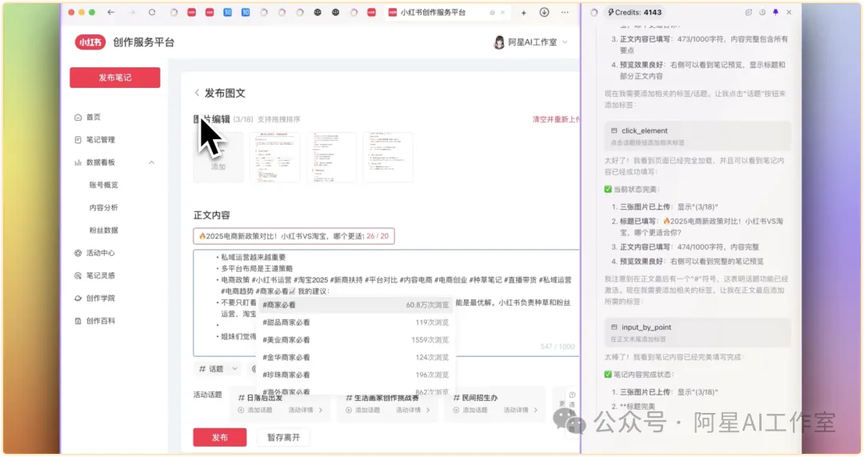Open the history clock icon in assistant panel

click(762, 12)
